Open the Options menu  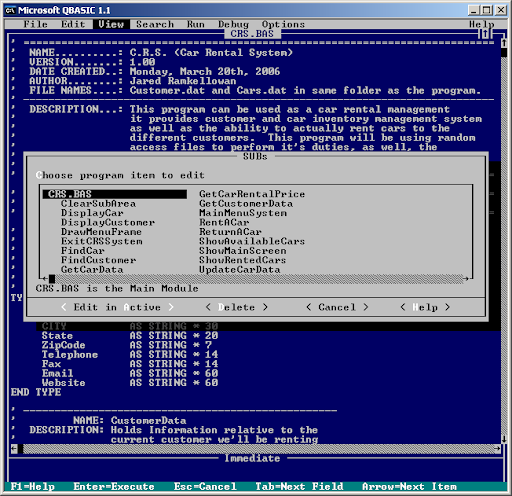[x=283, y=24]
